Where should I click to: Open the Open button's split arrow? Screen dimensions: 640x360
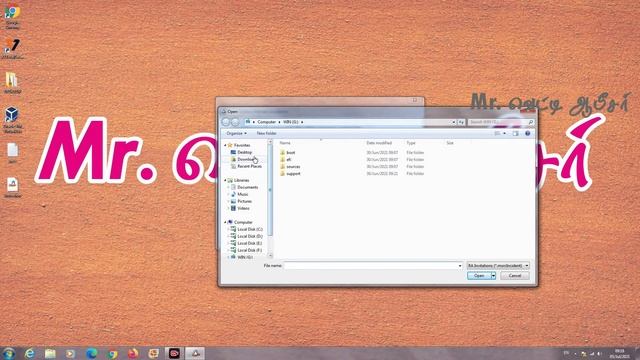pos(493,276)
